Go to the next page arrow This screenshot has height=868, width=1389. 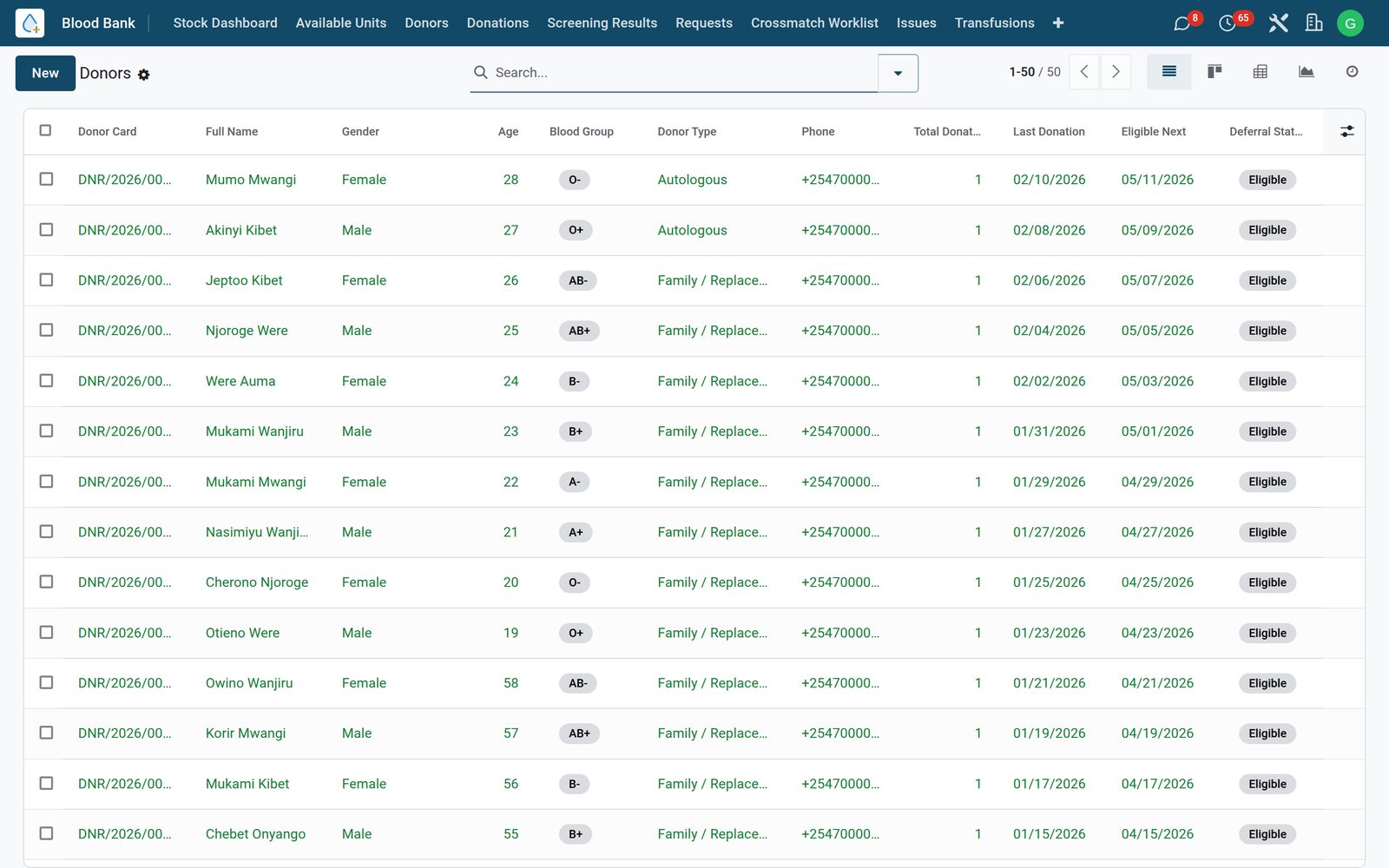click(x=1116, y=72)
